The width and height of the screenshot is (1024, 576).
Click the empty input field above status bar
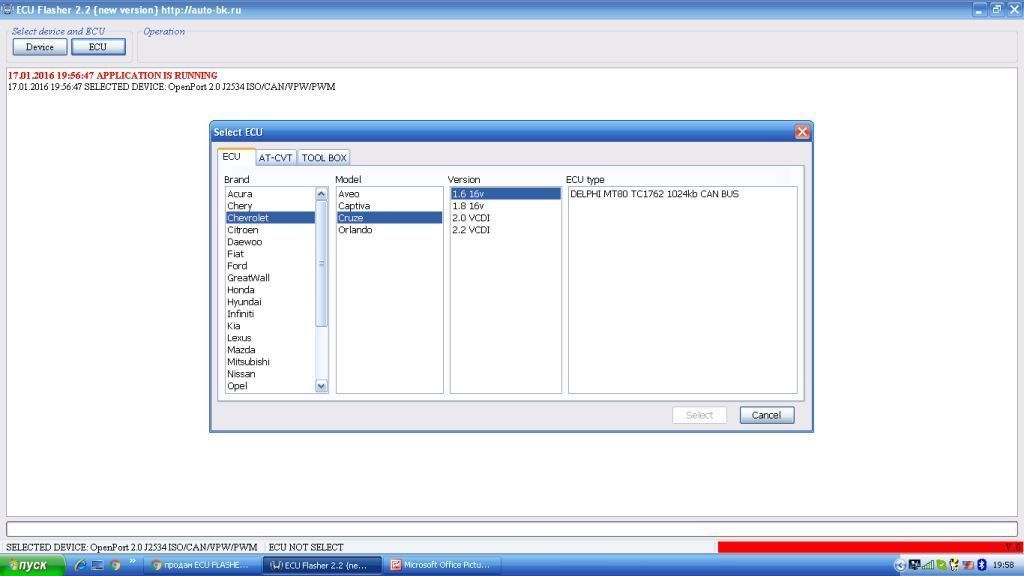[x=512, y=529]
